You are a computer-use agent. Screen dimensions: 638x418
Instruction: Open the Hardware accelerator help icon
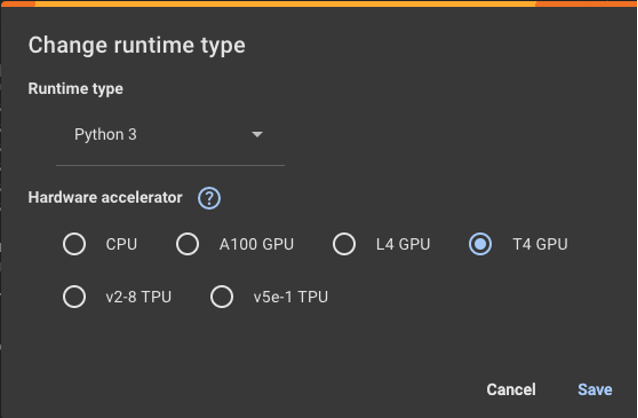click(209, 198)
